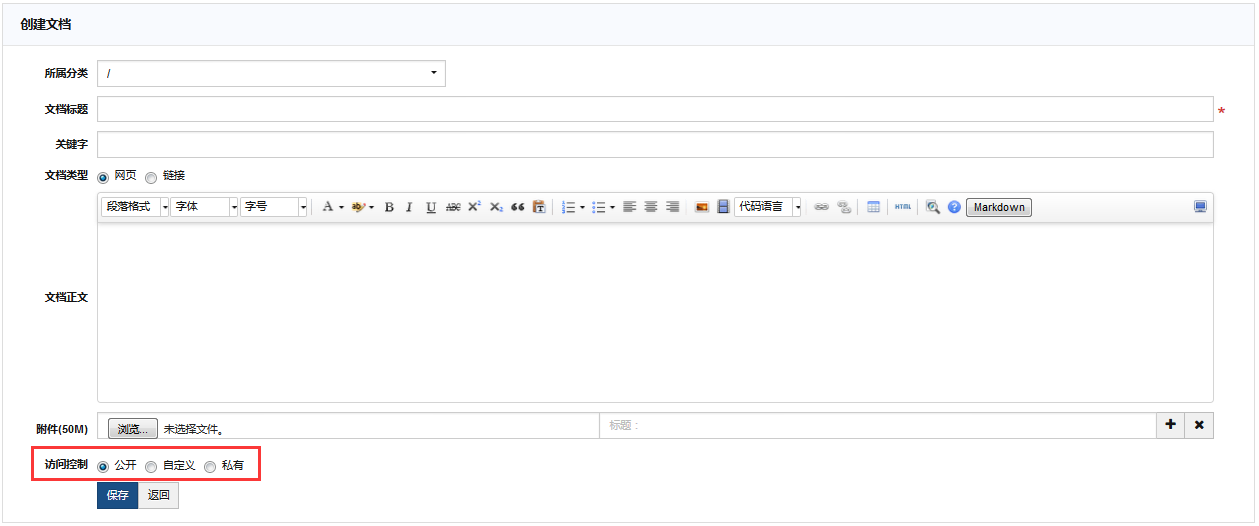Image resolution: width=1259 pixels, height=526 pixels.
Task: Select 自定义 access control radio
Action: [151, 466]
